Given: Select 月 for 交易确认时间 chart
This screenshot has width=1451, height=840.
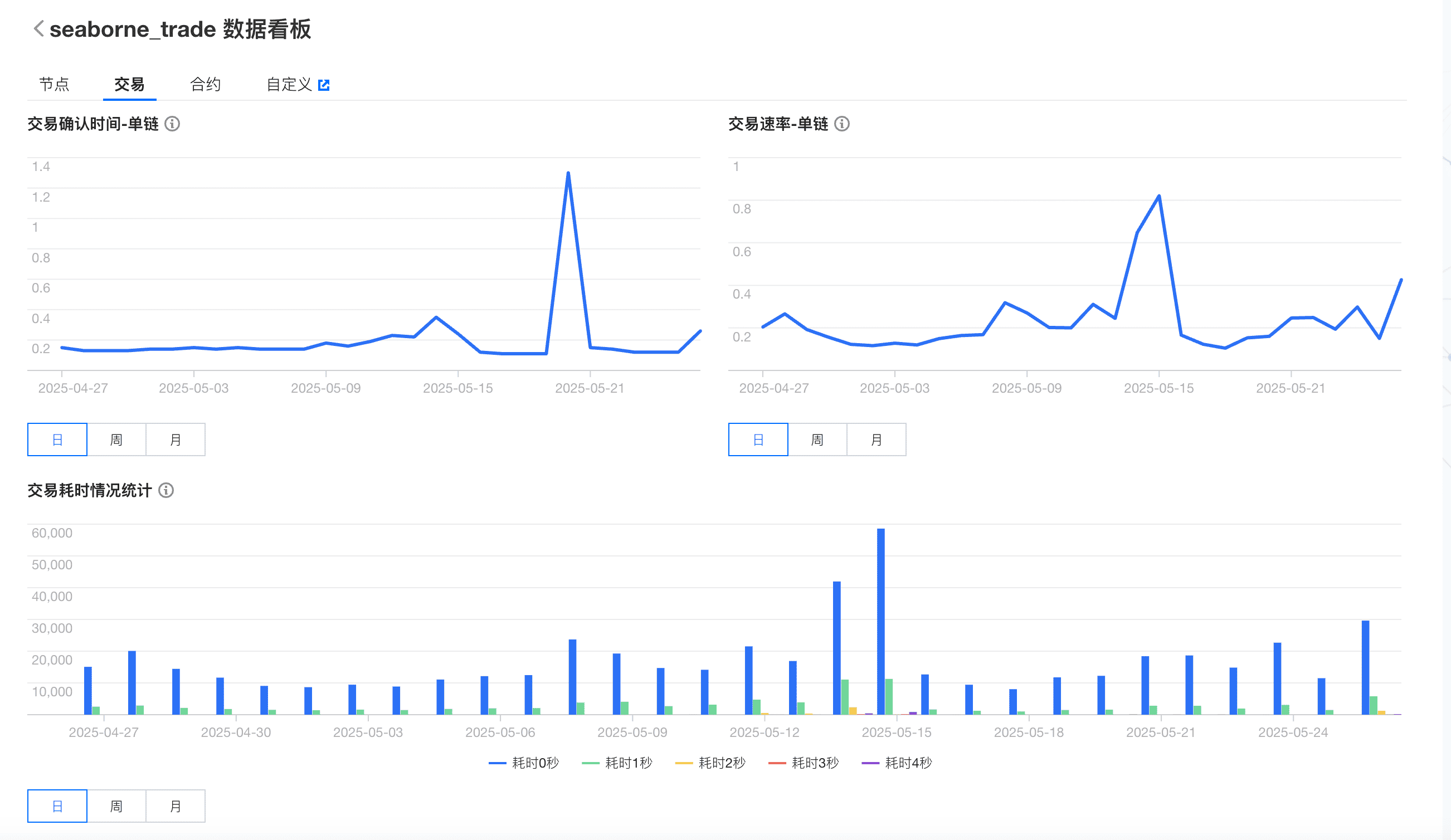Looking at the screenshot, I should [176, 440].
